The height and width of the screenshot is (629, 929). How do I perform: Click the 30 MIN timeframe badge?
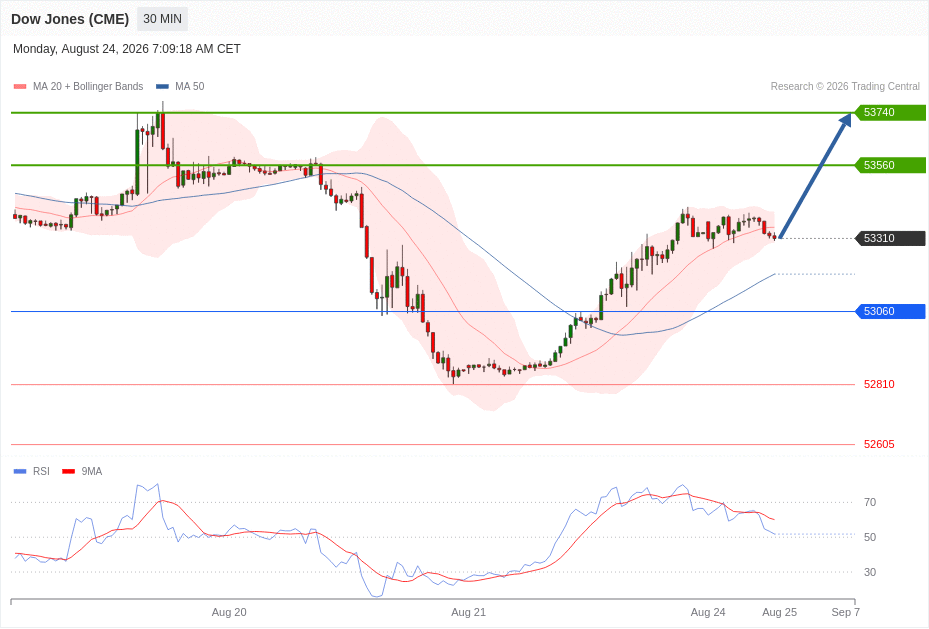pyautogui.click(x=162, y=19)
